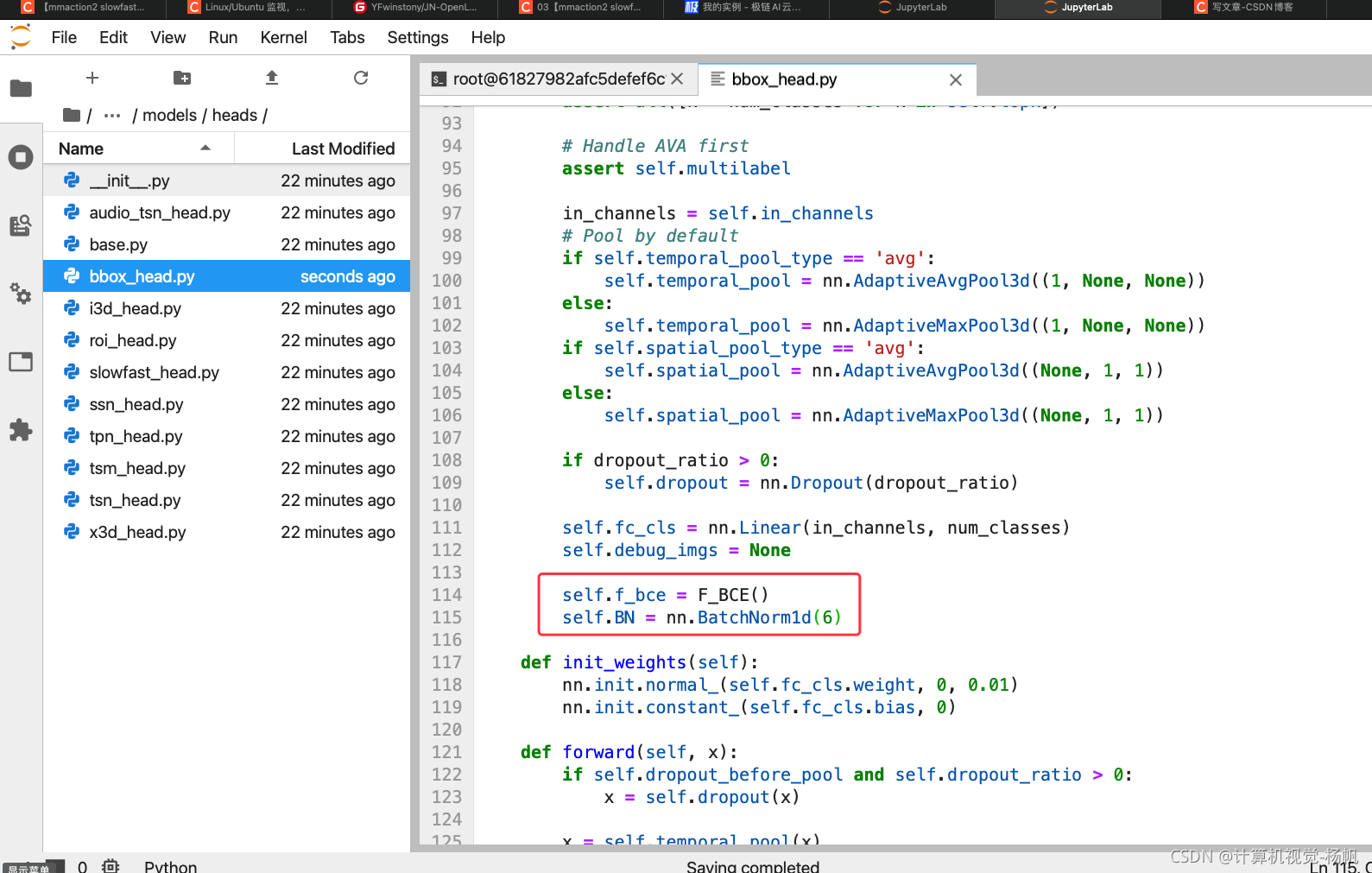Select audio_tsn_head.py file
The width and height of the screenshot is (1372, 873).
(x=226, y=212)
